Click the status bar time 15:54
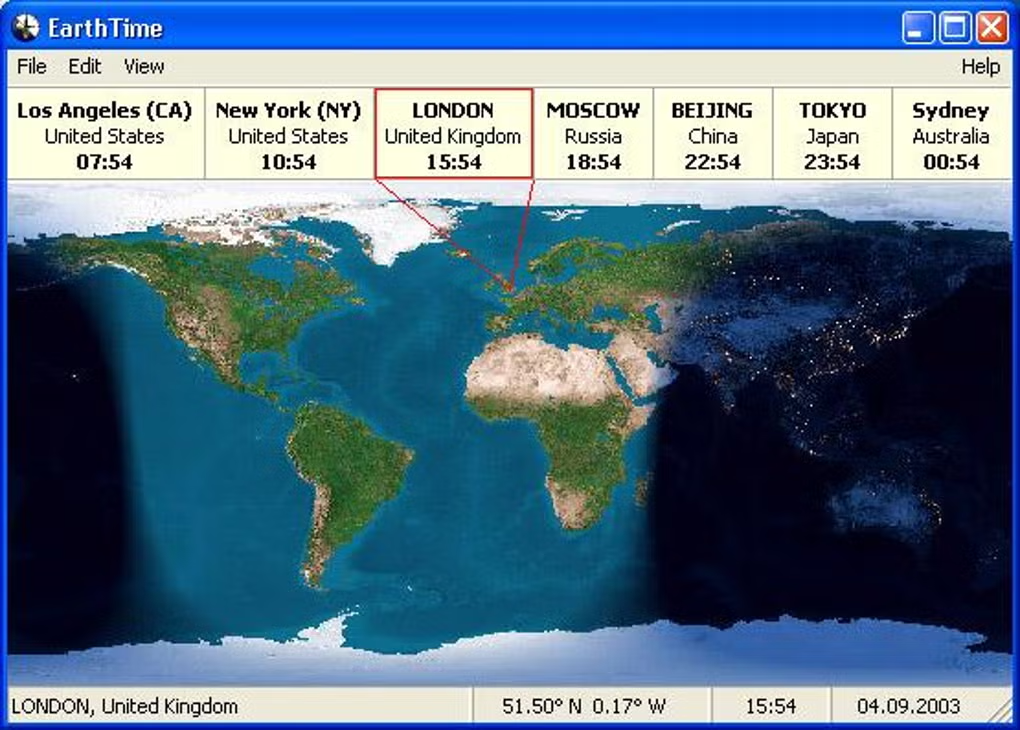1020x730 pixels. click(770, 706)
